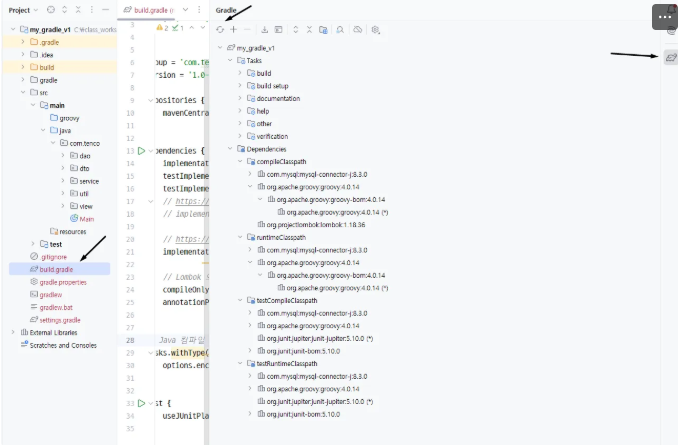Collapse the src folder
The height and width of the screenshot is (447, 678).
(x=23, y=93)
